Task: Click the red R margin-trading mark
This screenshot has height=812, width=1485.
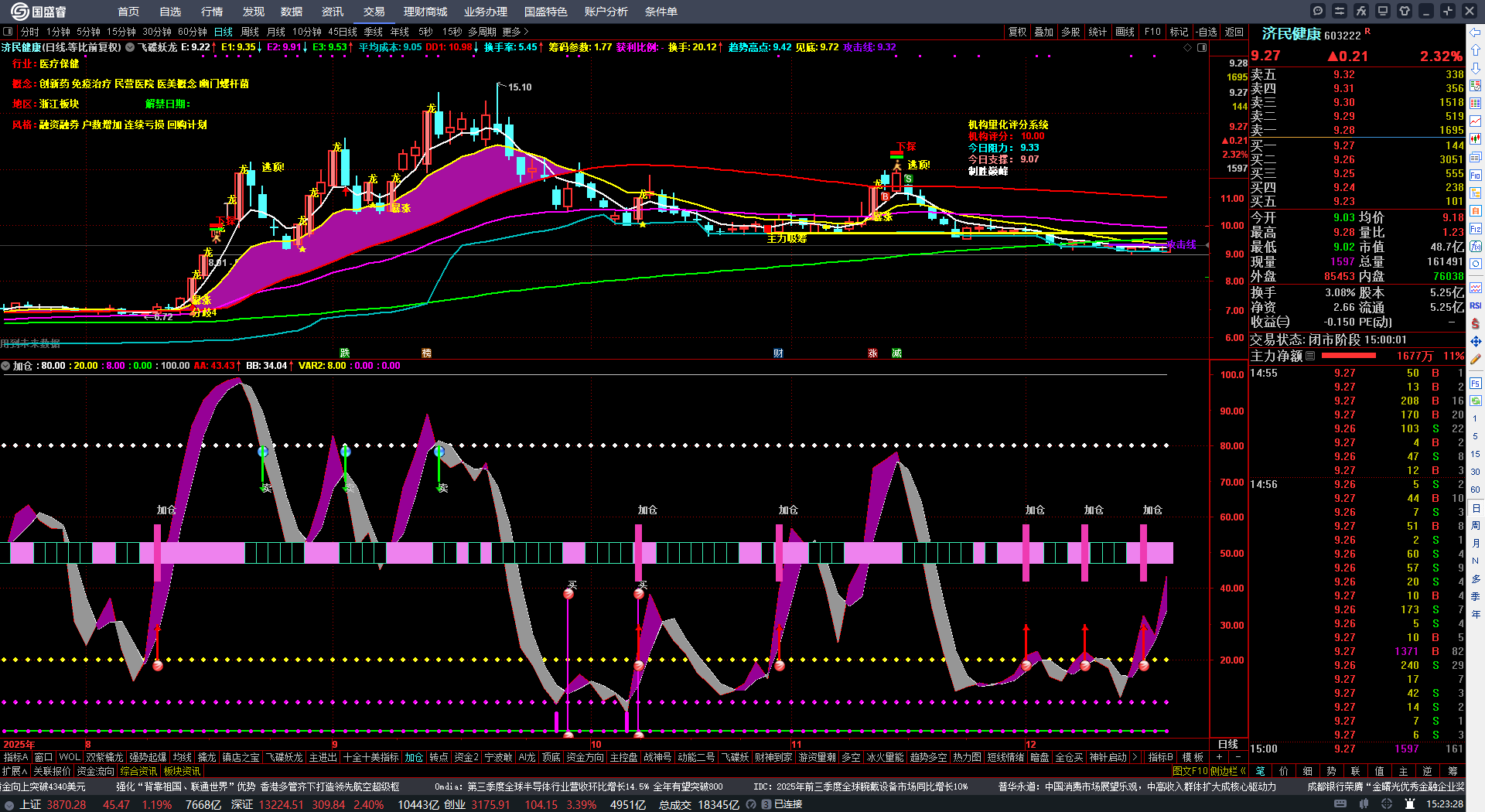Action: pyautogui.click(x=1367, y=31)
